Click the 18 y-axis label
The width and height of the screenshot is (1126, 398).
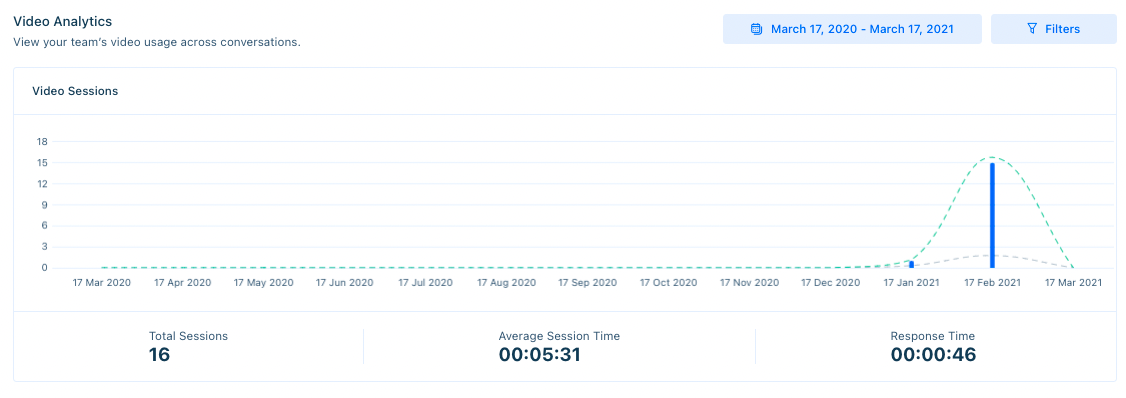pyautogui.click(x=42, y=142)
